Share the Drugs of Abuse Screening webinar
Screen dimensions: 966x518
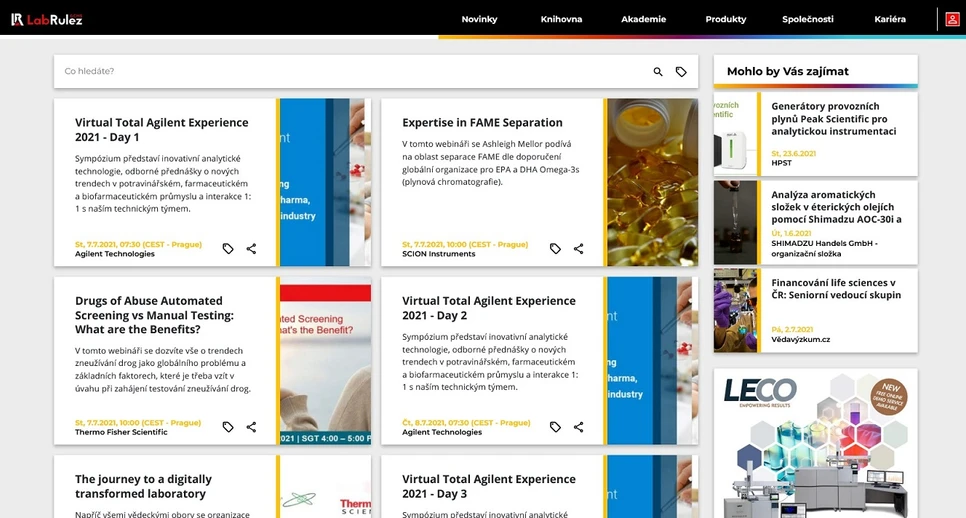click(251, 427)
